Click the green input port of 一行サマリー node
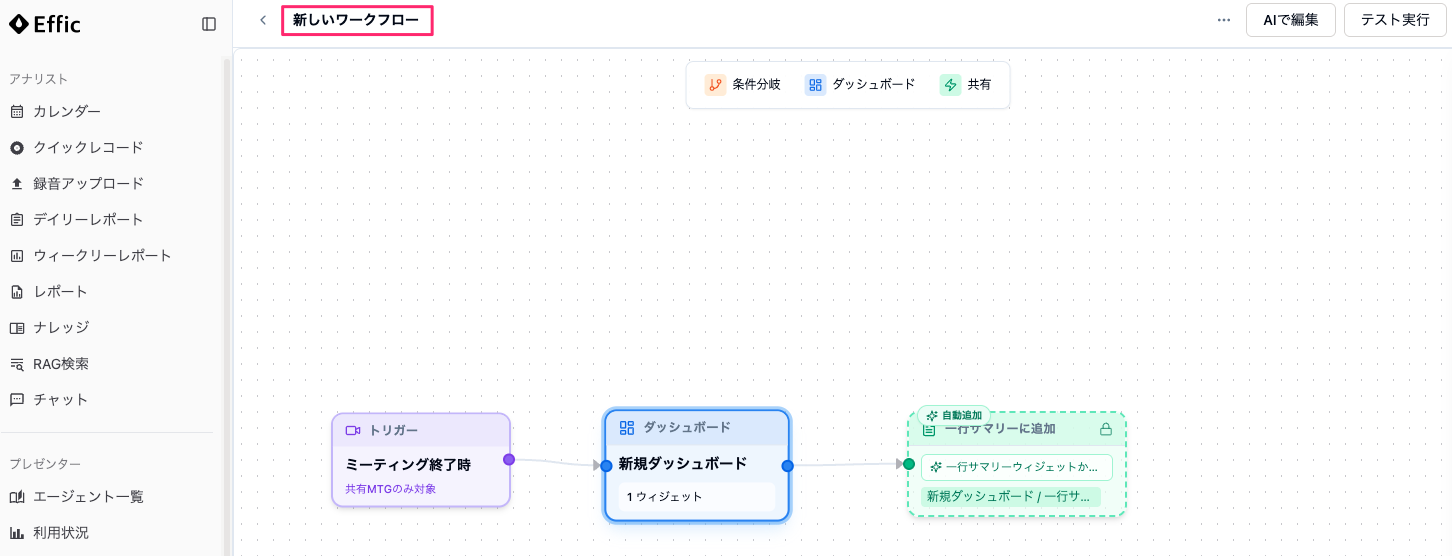Image resolution: width=1452 pixels, height=556 pixels. click(909, 464)
